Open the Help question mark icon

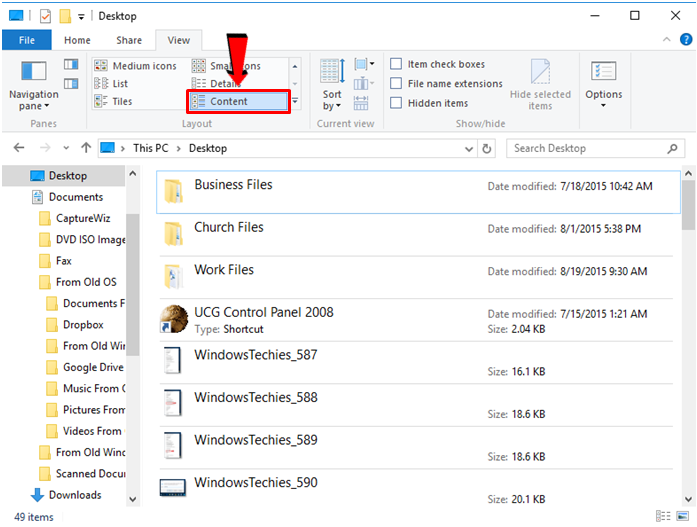pyautogui.click(x=686, y=40)
